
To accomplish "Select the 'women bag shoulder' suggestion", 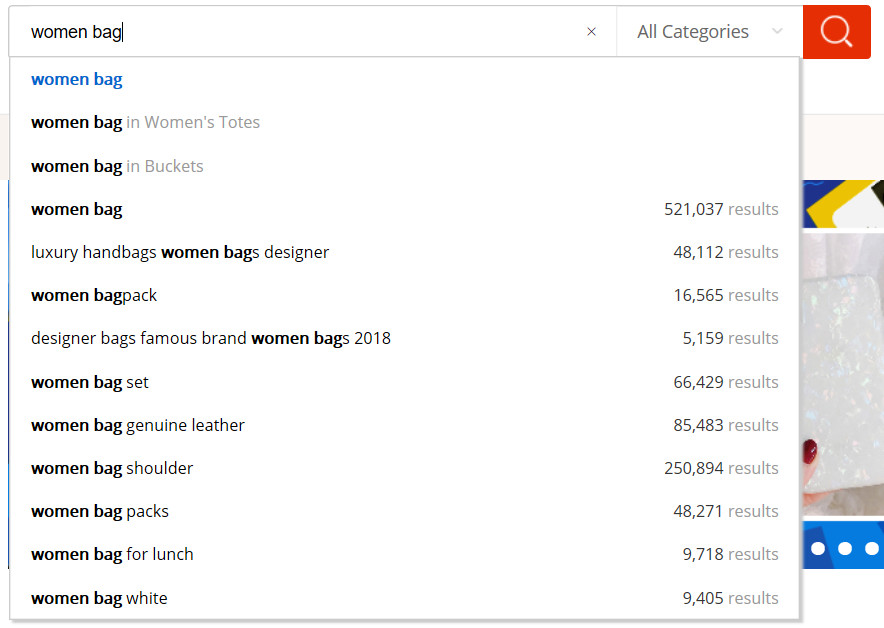I will pos(112,468).
